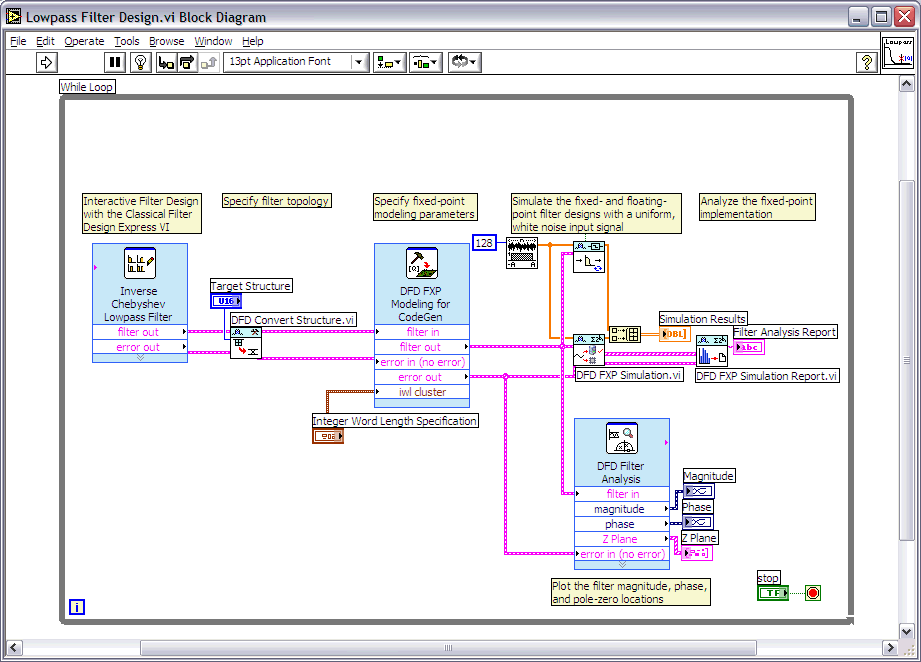Click the Run arrow button
The image size is (921, 662).
(x=47, y=62)
